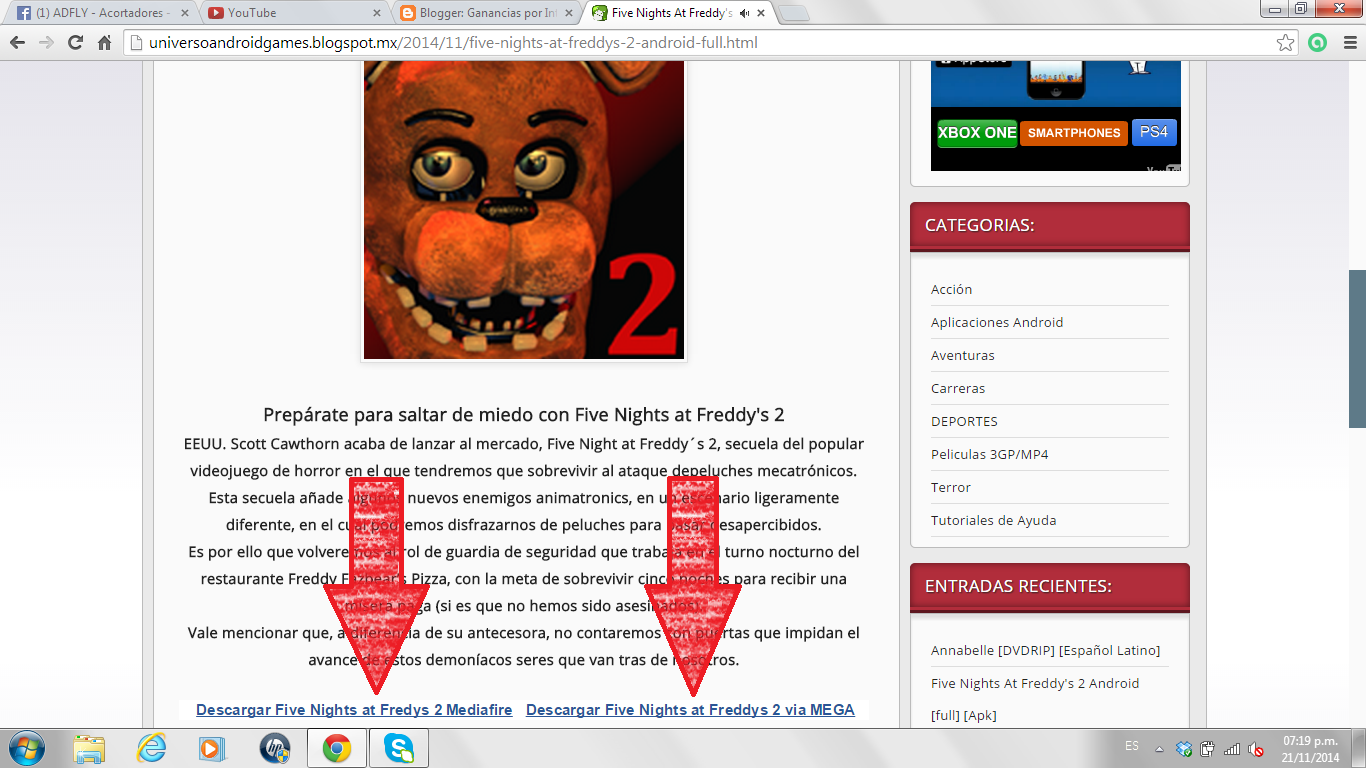The width and height of the screenshot is (1366, 768).
Task: Click the heading Prepárate para saltar de miedo
Action: point(524,414)
